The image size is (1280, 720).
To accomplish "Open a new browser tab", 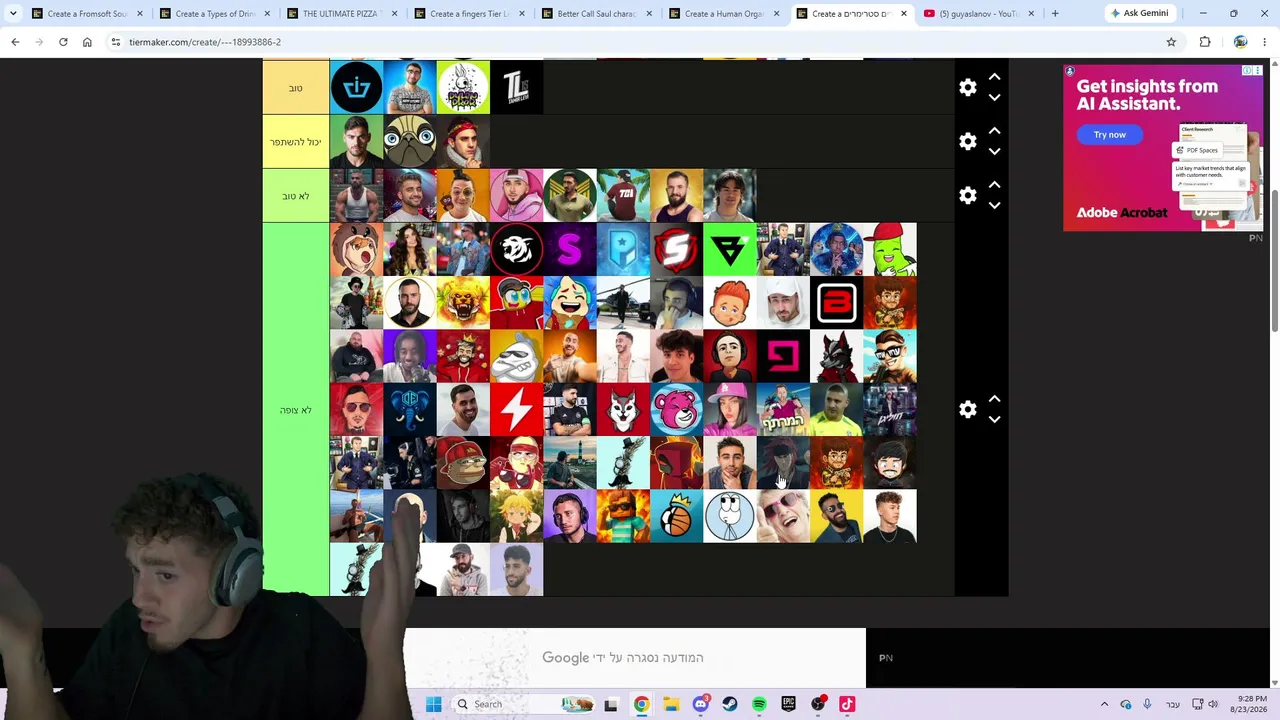I will coord(1055,14).
